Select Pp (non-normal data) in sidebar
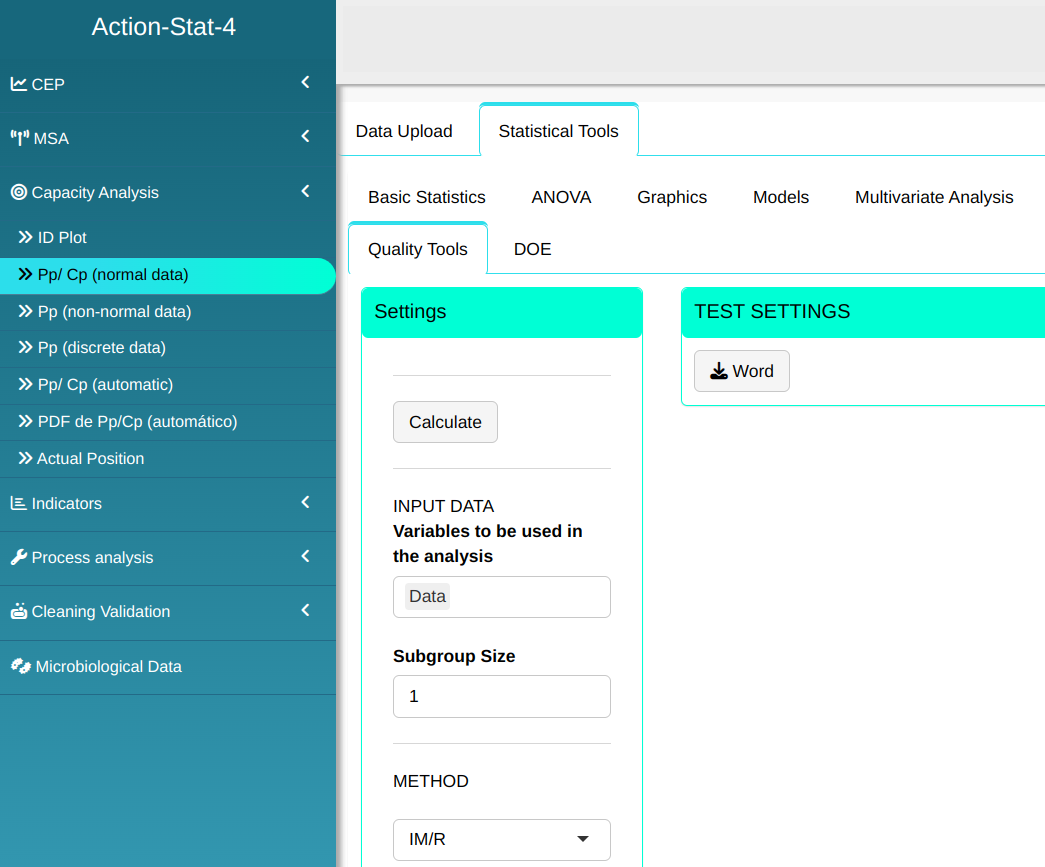Image resolution: width=1045 pixels, height=867 pixels. [114, 311]
